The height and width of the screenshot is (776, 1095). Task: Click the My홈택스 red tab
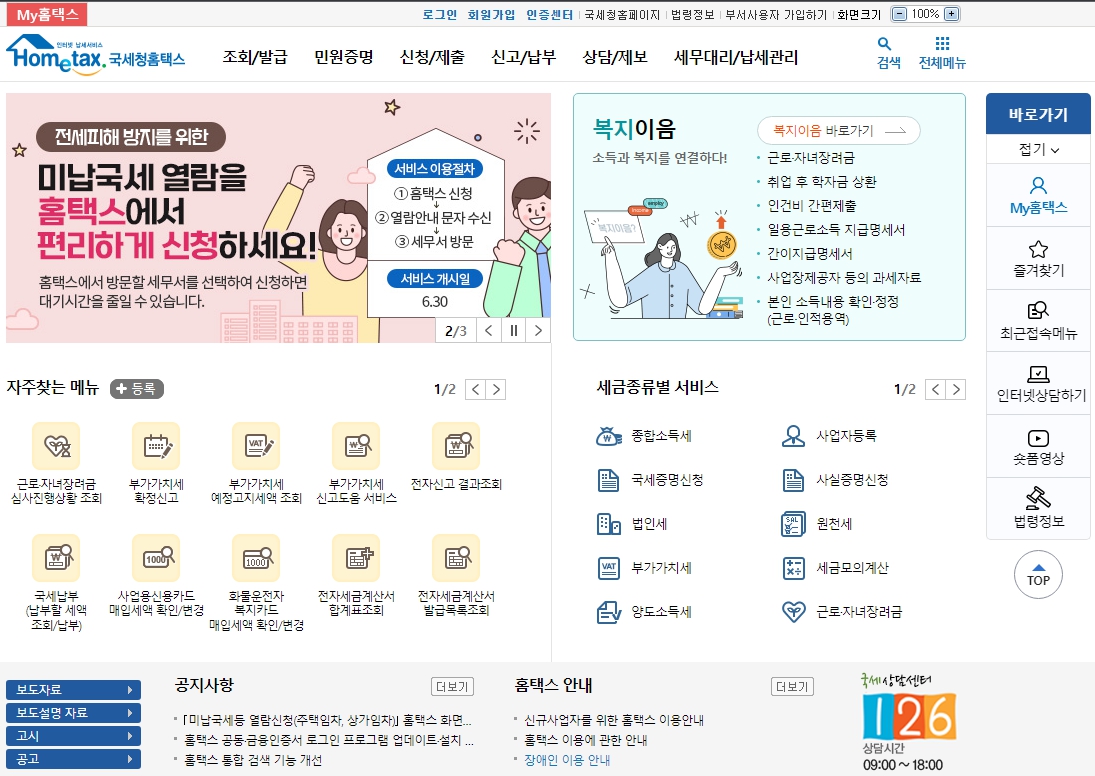pyautogui.click(x=47, y=14)
